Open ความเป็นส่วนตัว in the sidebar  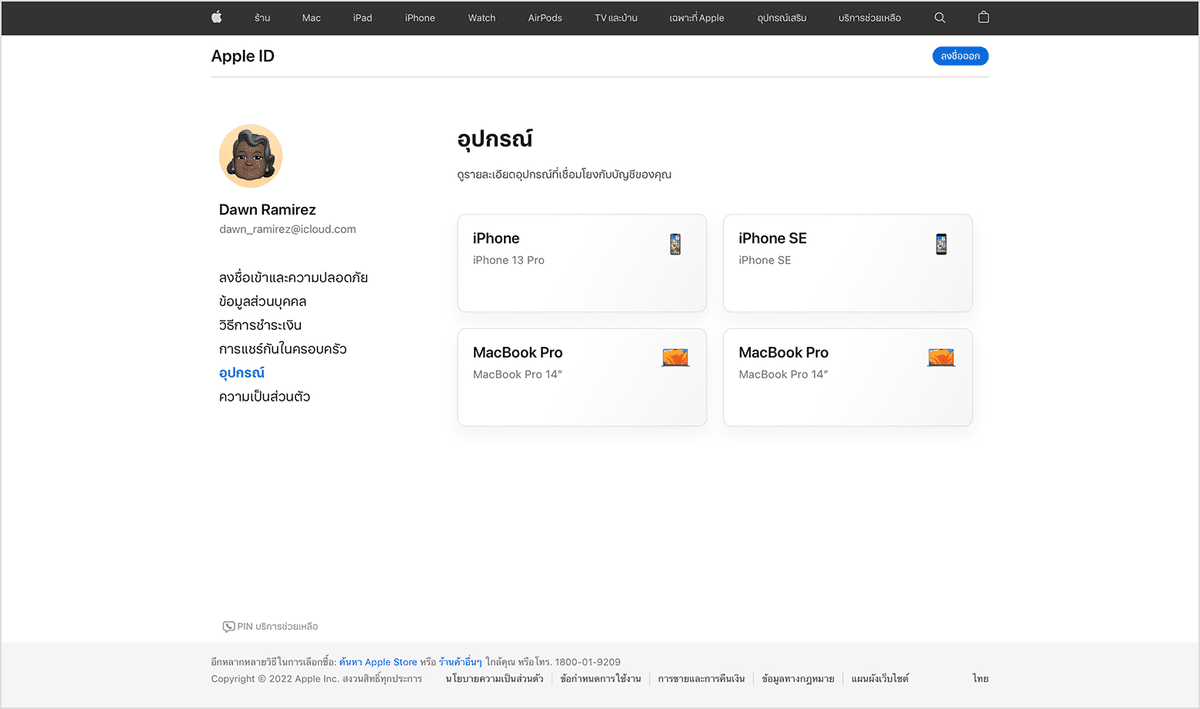(x=264, y=397)
